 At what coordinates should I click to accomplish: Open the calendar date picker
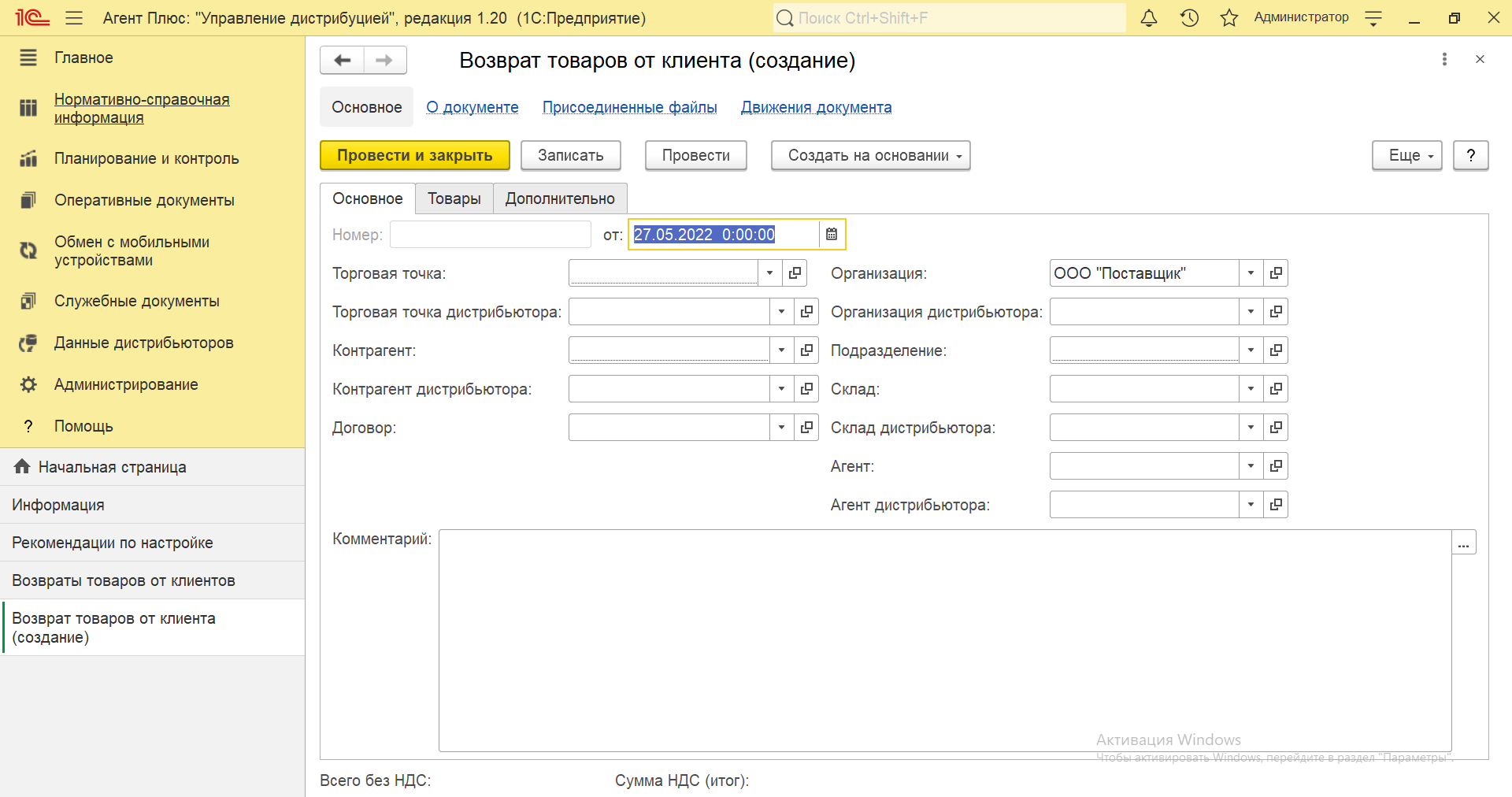coord(832,234)
